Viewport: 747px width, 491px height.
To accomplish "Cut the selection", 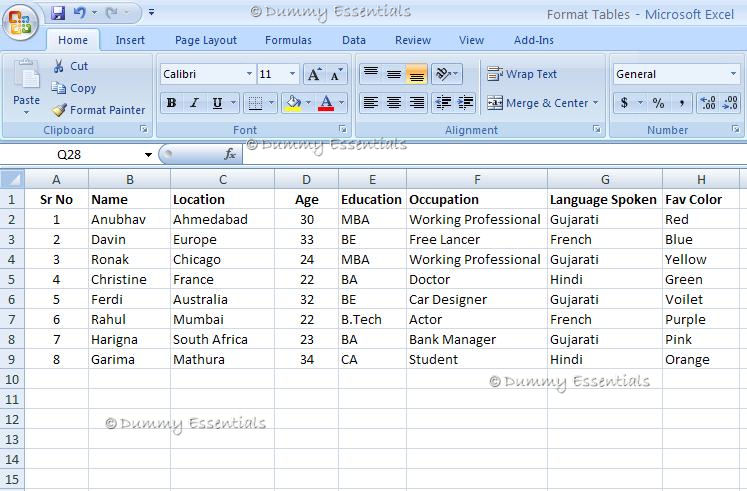I will 70,66.
